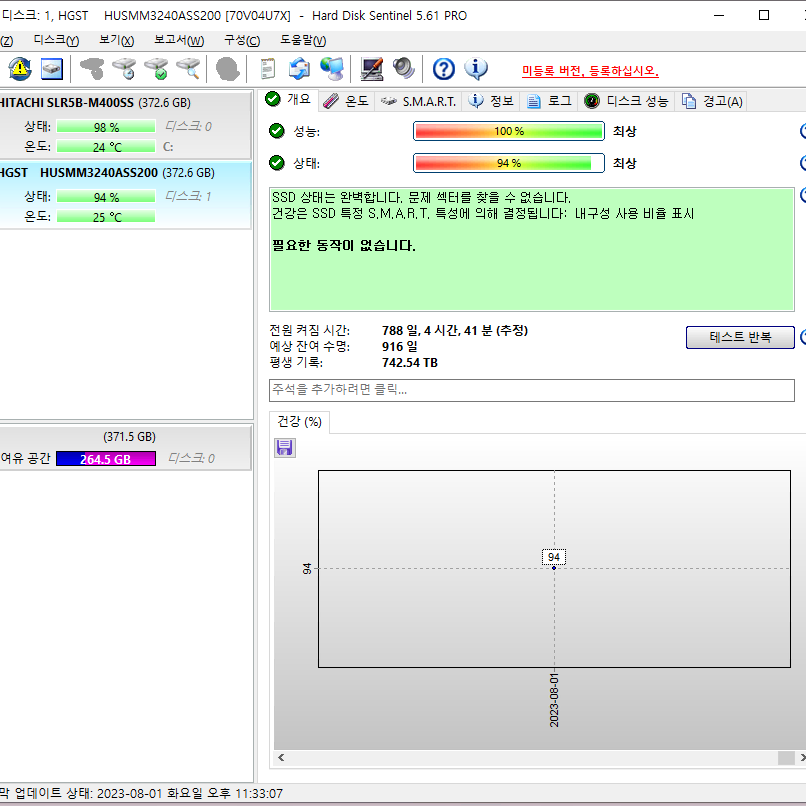This screenshot has height=806, width=806.
Task: Open the 도움말(V) menu
Action: (303, 41)
